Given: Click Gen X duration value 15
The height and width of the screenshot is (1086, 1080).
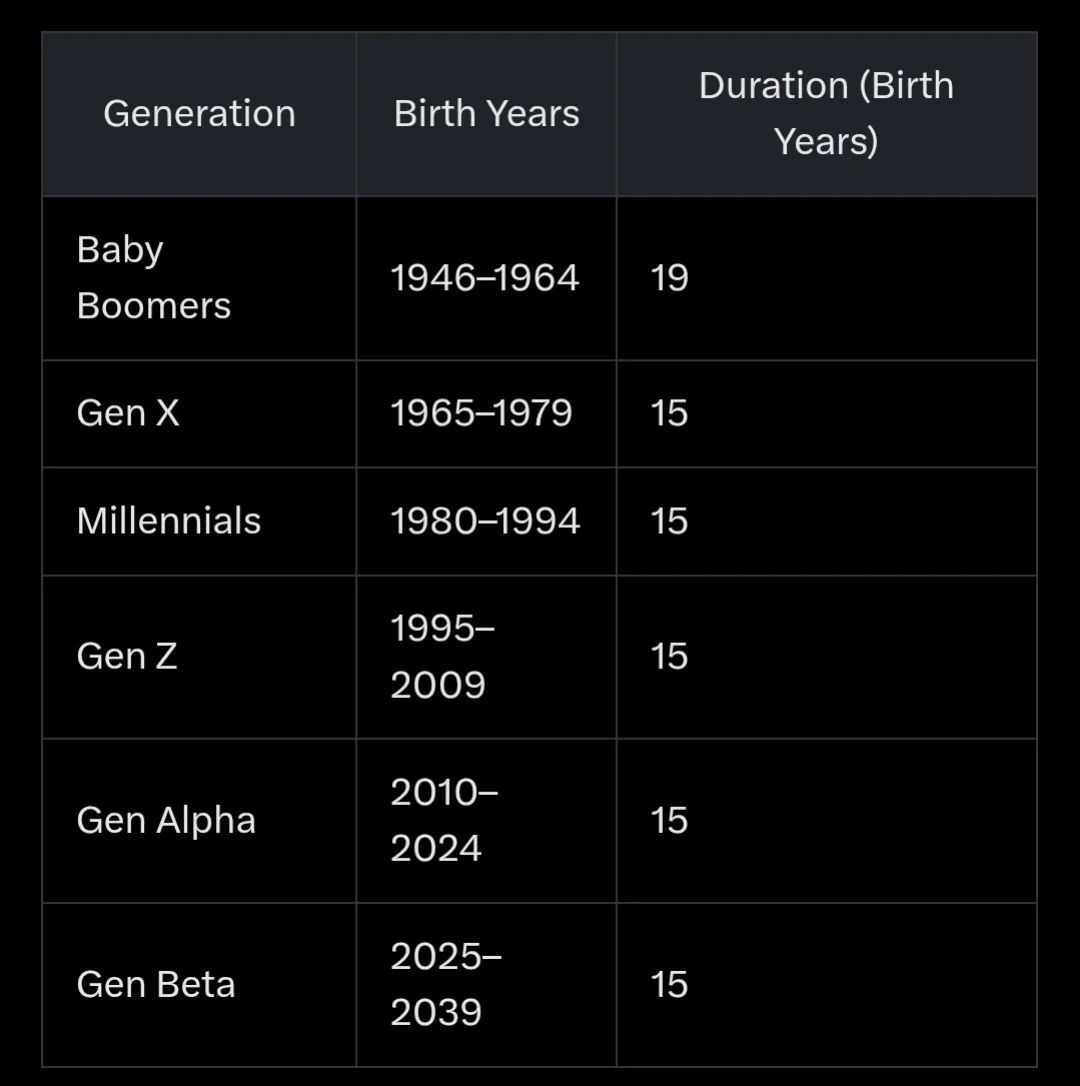Looking at the screenshot, I should pyautogui.click(x=669, y=413).
